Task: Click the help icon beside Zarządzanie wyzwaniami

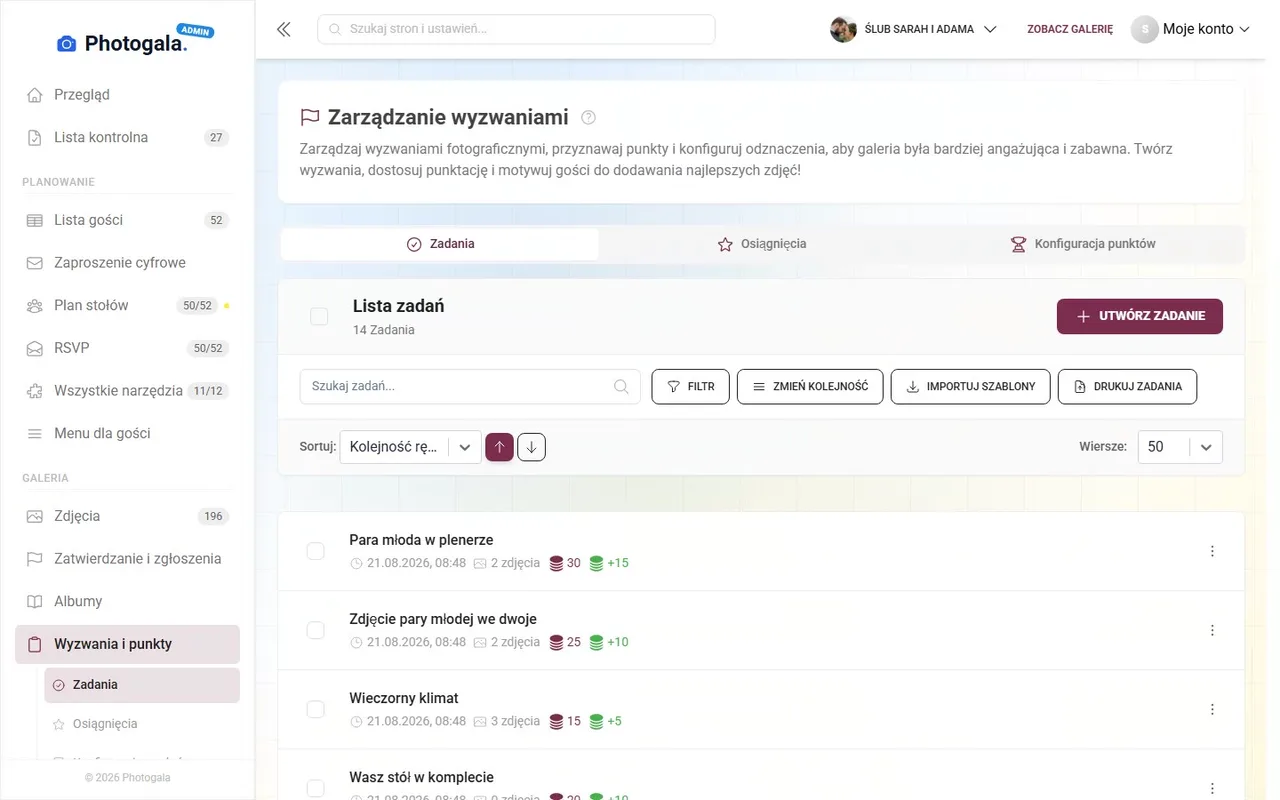Action: coord(588,117)
